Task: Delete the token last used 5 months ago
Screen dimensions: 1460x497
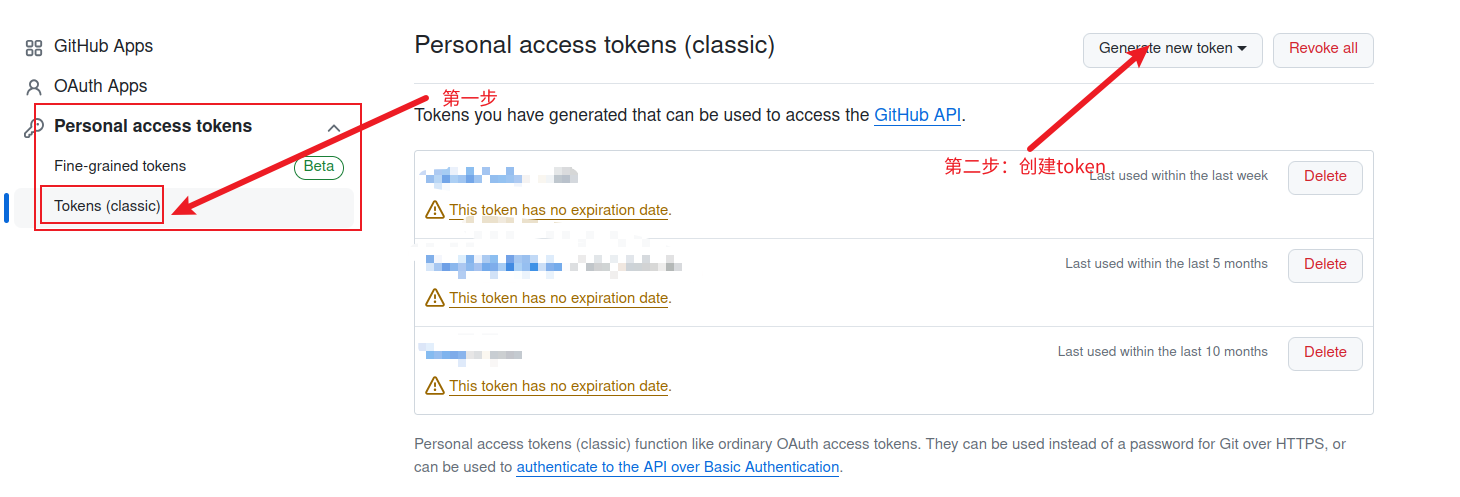Action: 1325,265
